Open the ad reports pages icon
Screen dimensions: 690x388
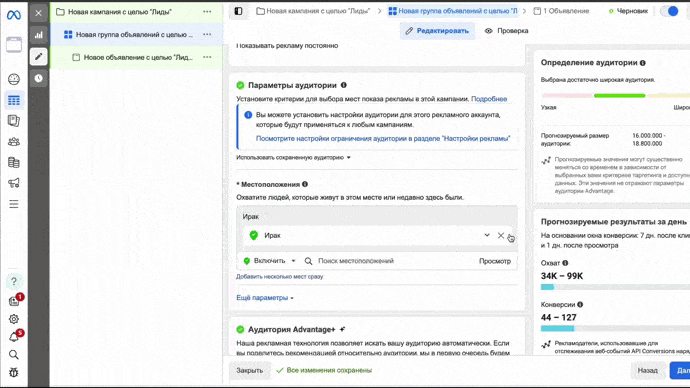click(x=14, y=121)
